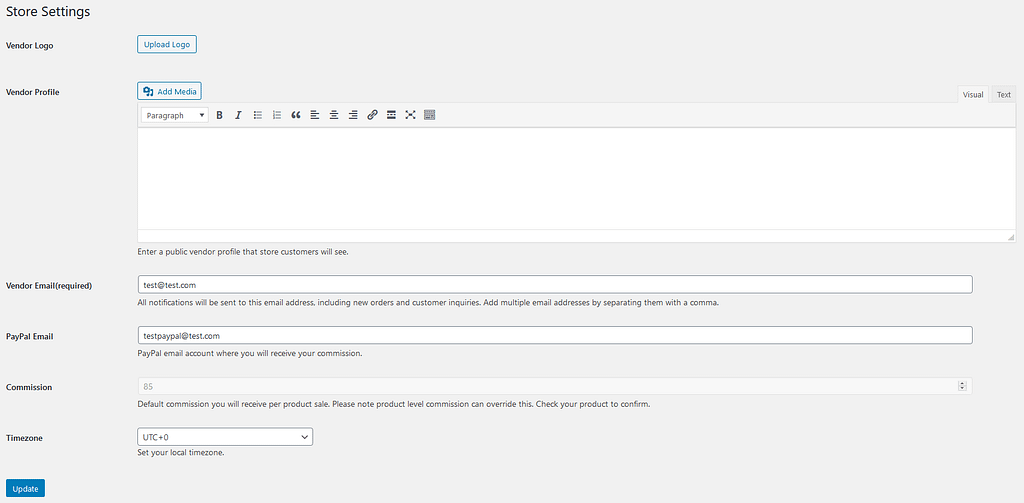The image size is (1024, 503).
Task: Click the Commission number stepper arrows
Action: point(962,386)
